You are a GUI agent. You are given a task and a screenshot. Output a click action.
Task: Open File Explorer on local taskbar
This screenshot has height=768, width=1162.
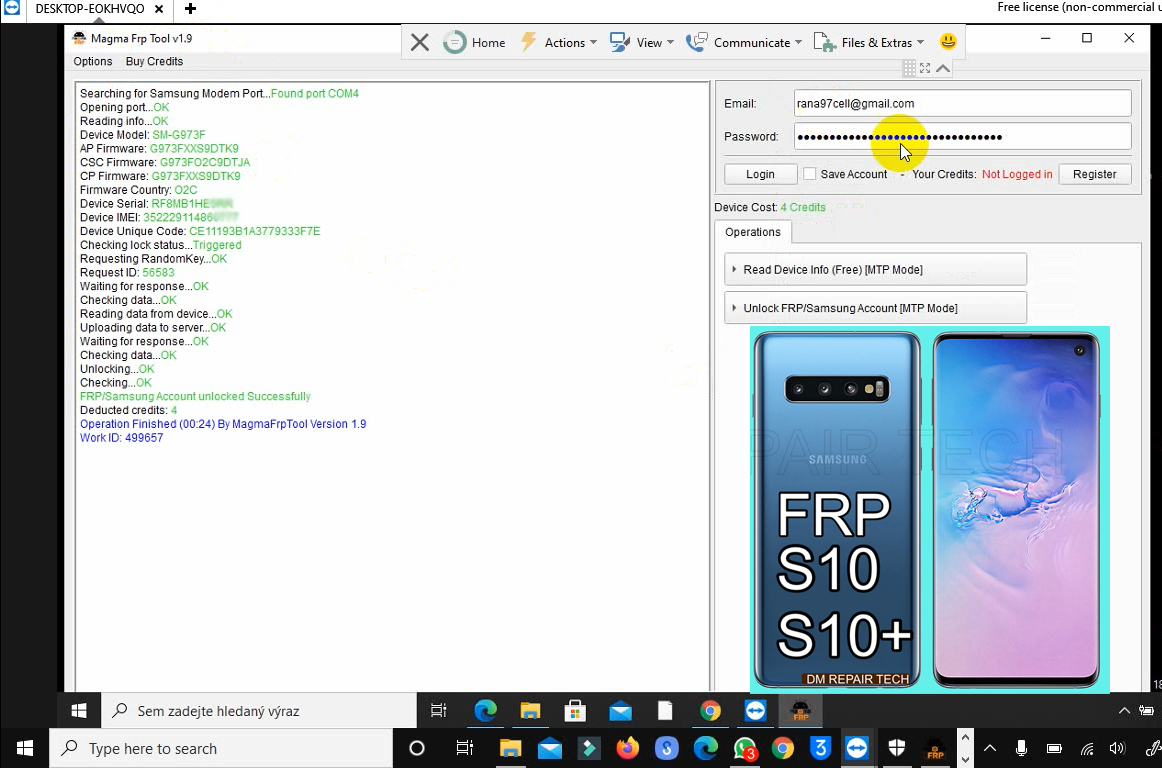(511, 749)
